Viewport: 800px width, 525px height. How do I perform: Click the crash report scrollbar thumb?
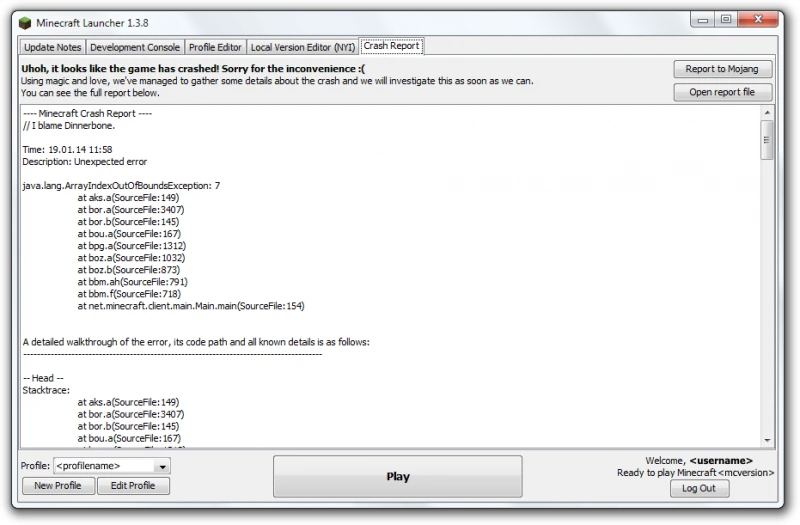(767, 140)
